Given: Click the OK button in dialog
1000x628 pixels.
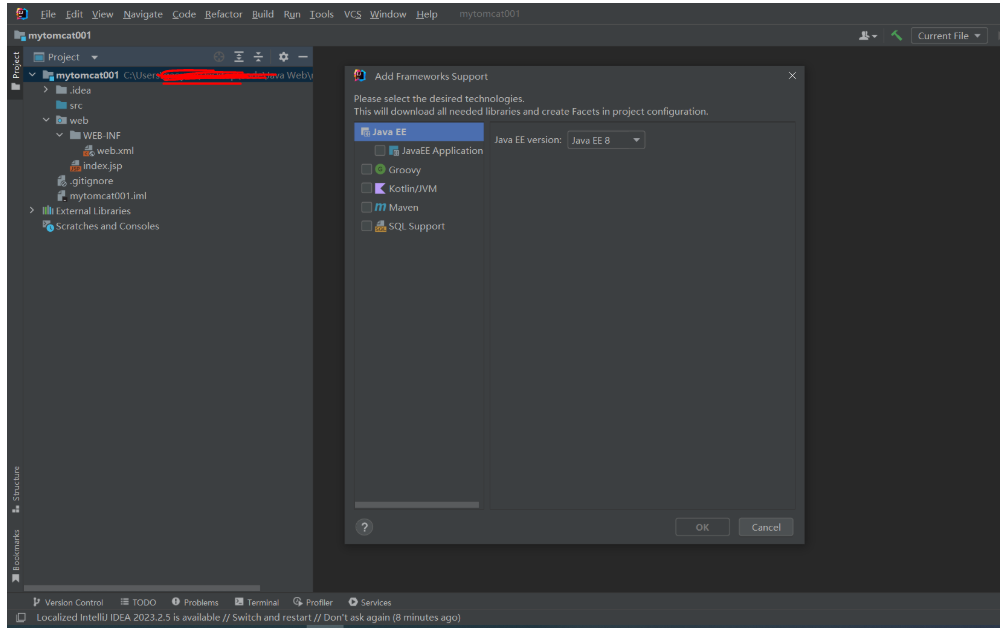Looking at the screenshot, I should point(702,527).
